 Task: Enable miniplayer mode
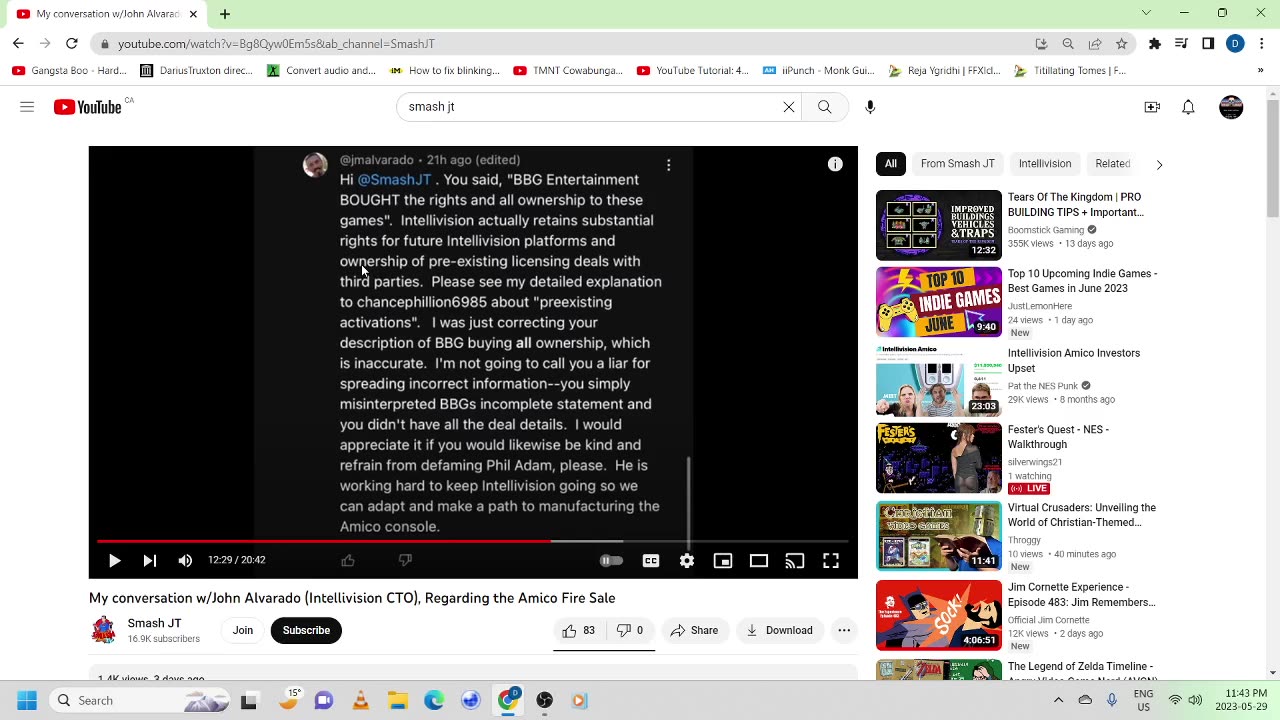point(723,561)
